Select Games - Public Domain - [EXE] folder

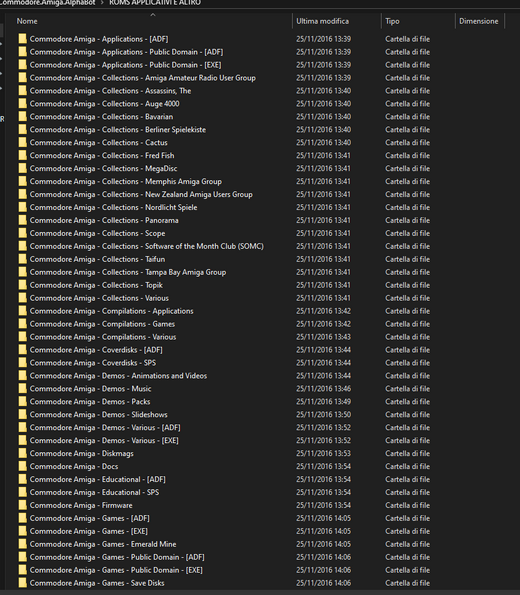pos(116,570)
